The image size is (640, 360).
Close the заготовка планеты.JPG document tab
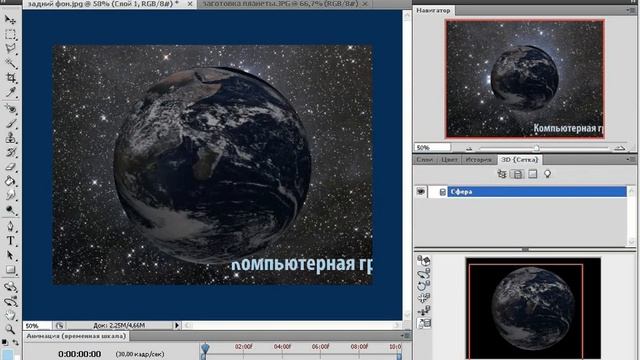tap(366, 4)
